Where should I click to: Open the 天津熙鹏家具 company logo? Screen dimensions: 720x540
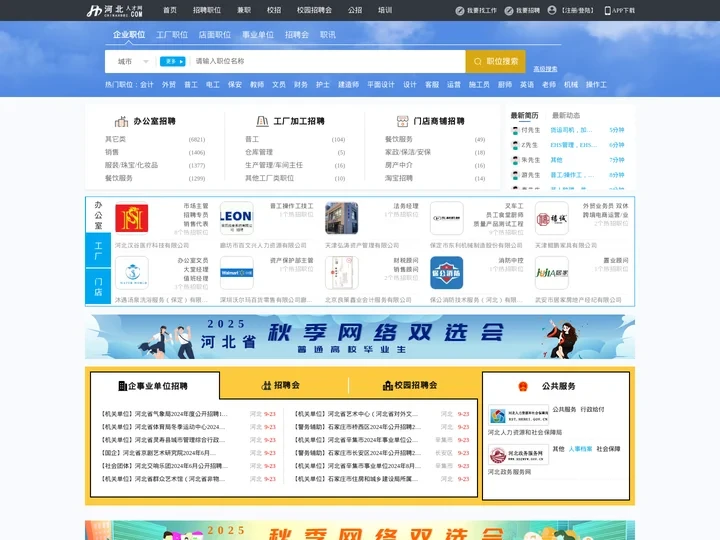pos(552,218)
